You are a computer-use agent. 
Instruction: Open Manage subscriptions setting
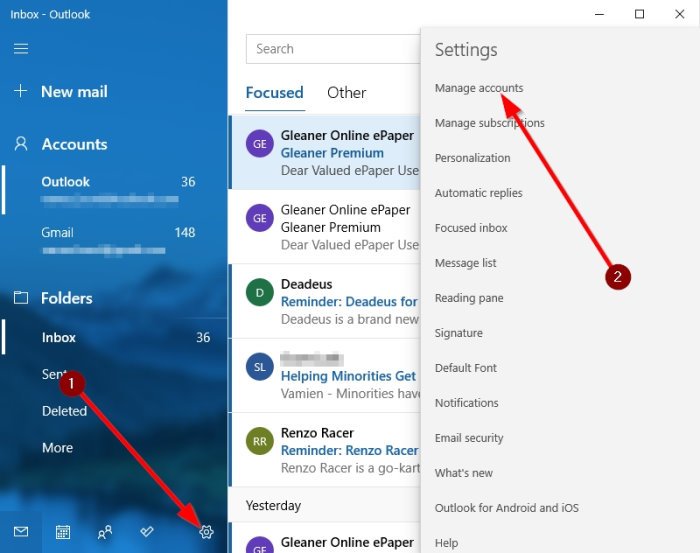(489, 123)
